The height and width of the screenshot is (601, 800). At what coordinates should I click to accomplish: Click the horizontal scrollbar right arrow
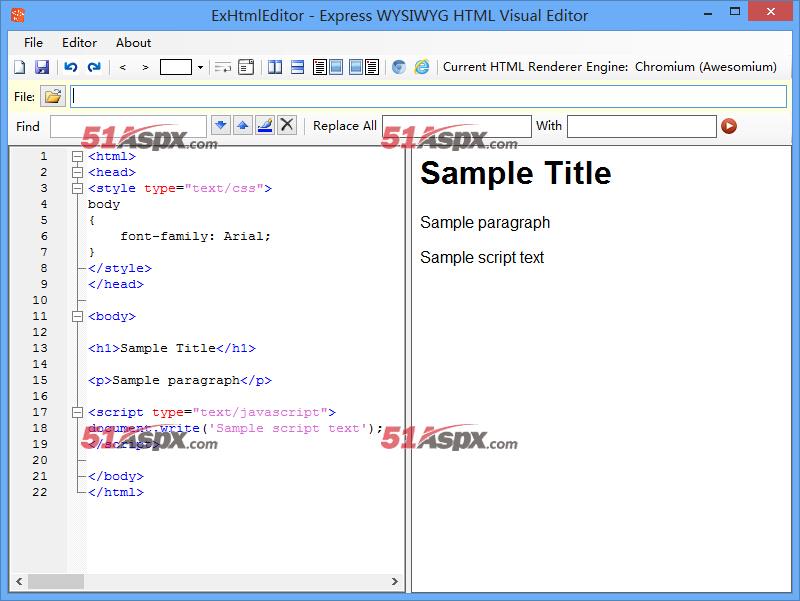(x=394, y=582)
